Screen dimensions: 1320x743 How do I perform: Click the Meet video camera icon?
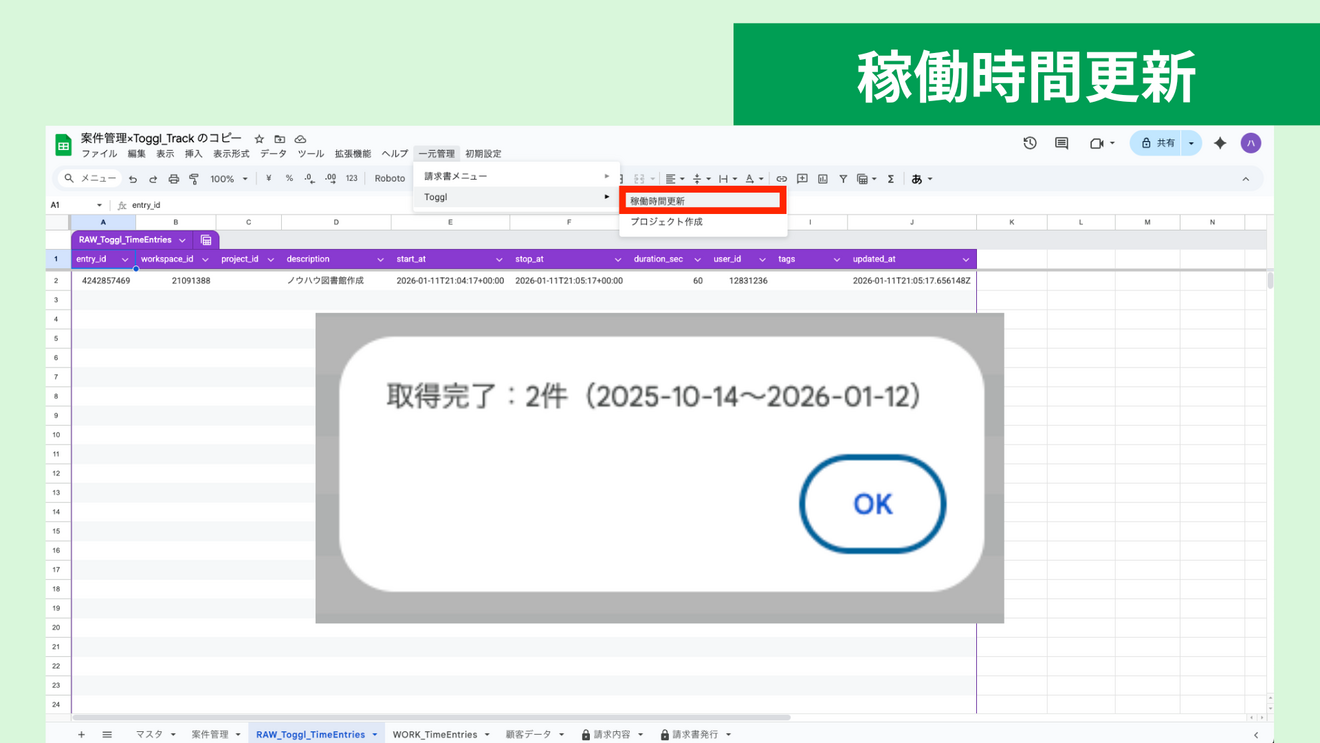[x=1097, y=143]
